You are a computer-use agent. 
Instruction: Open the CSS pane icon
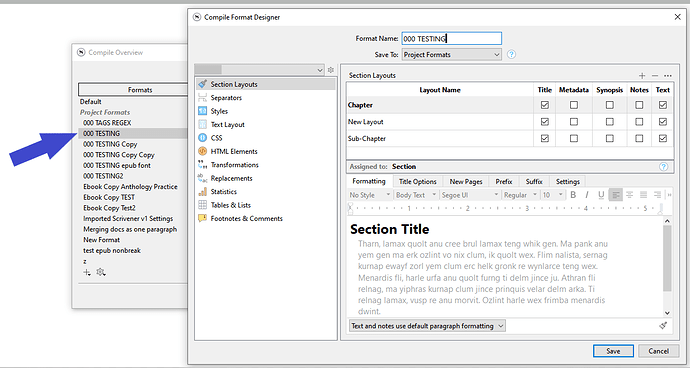(202, 138)
